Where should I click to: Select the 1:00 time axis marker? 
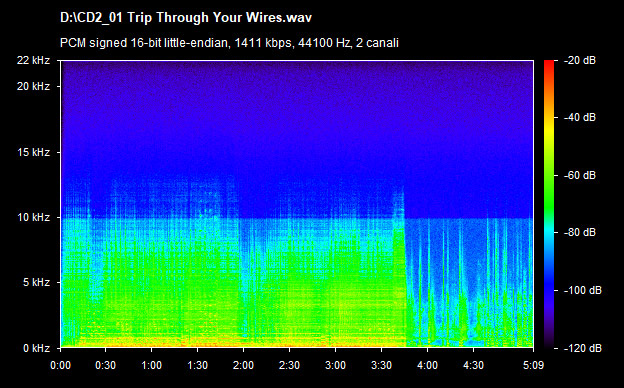point(152,365)
